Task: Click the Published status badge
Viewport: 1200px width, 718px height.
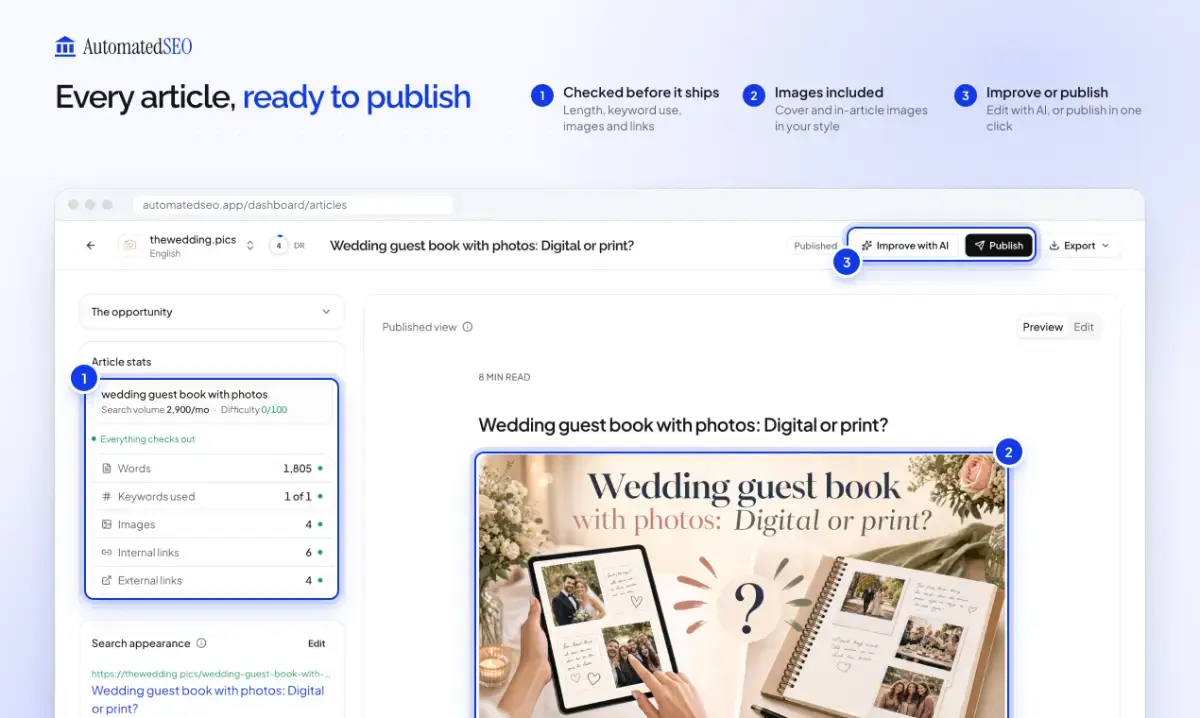Action: (x=815, y=246)
